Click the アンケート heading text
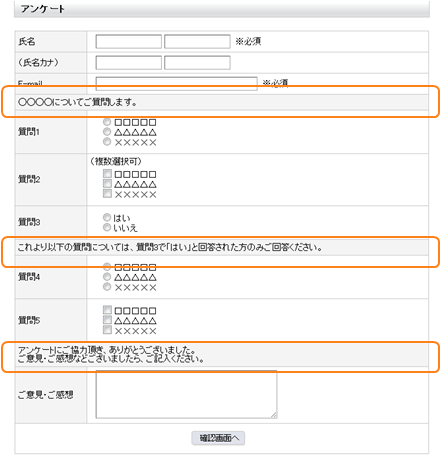 click(43, 9)
